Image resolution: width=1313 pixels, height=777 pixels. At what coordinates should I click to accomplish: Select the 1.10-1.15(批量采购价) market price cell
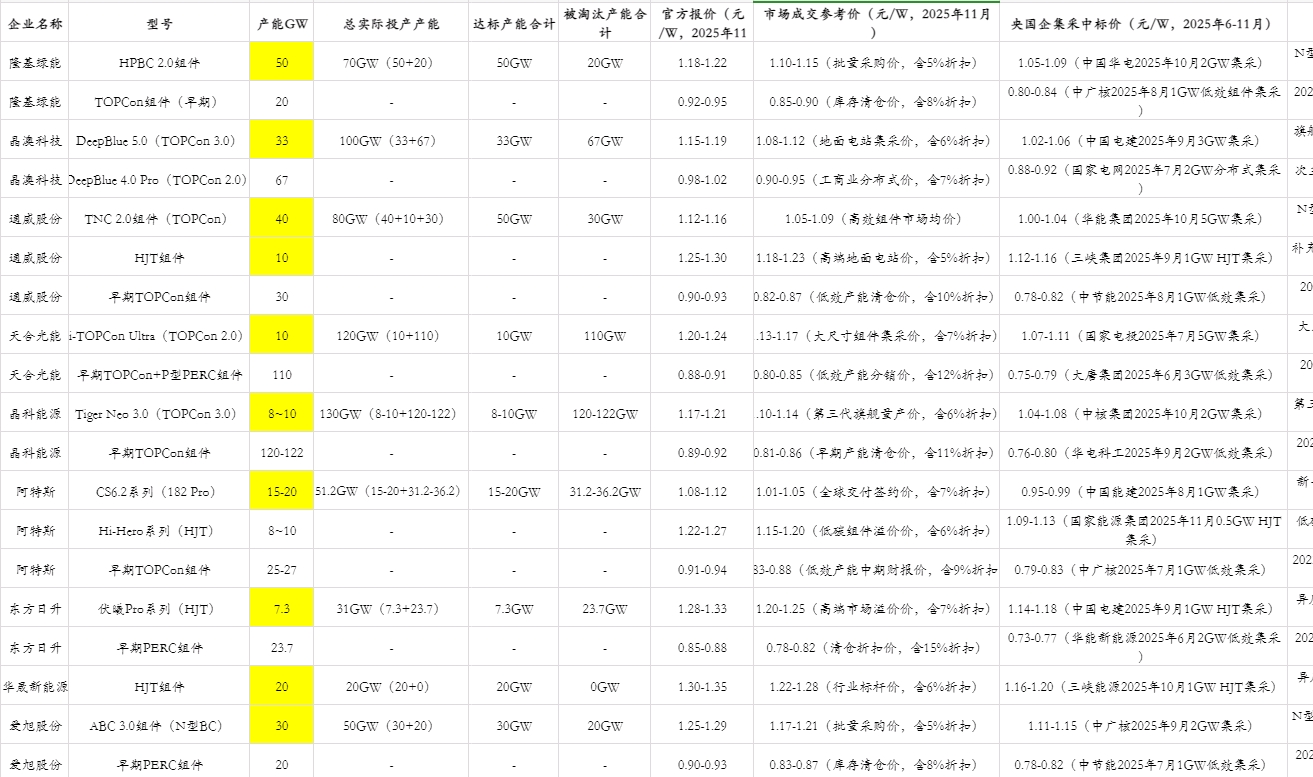876,62
